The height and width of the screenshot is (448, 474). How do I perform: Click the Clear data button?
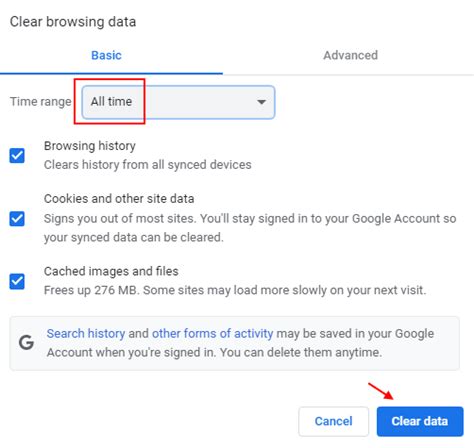(x=420, y=421)
